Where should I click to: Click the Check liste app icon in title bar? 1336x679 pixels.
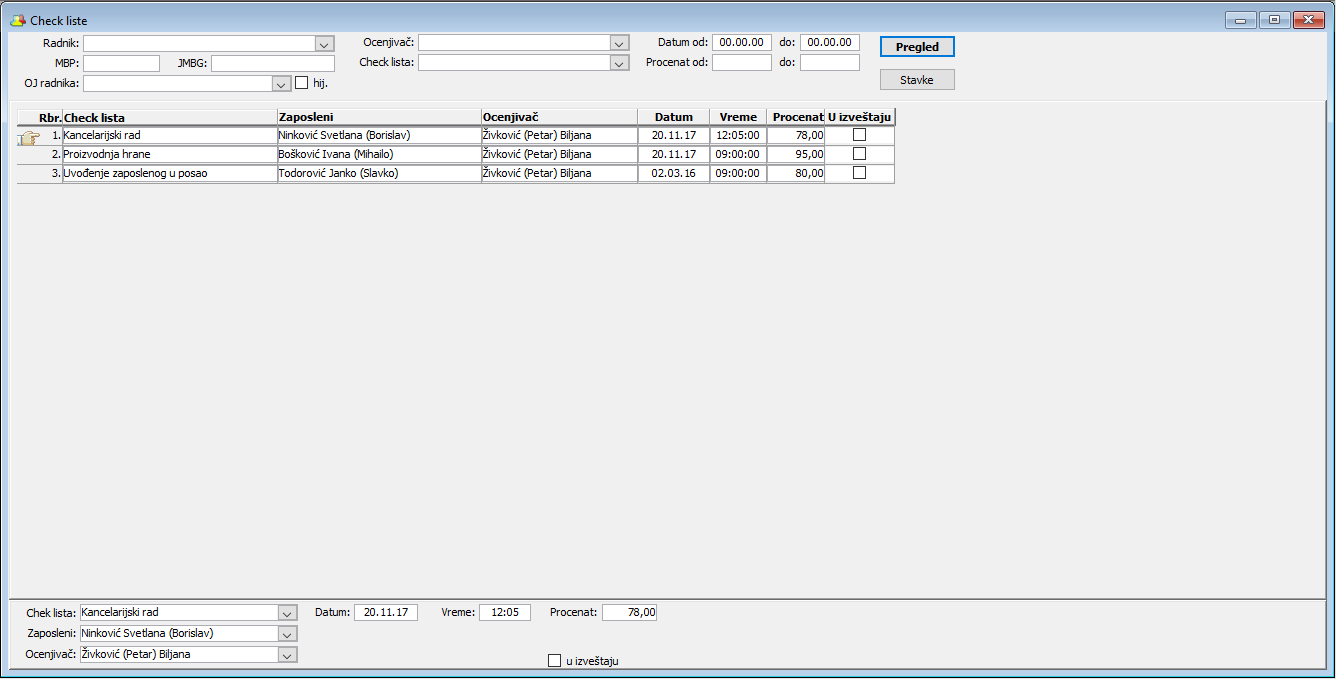[x=18, y=20]
